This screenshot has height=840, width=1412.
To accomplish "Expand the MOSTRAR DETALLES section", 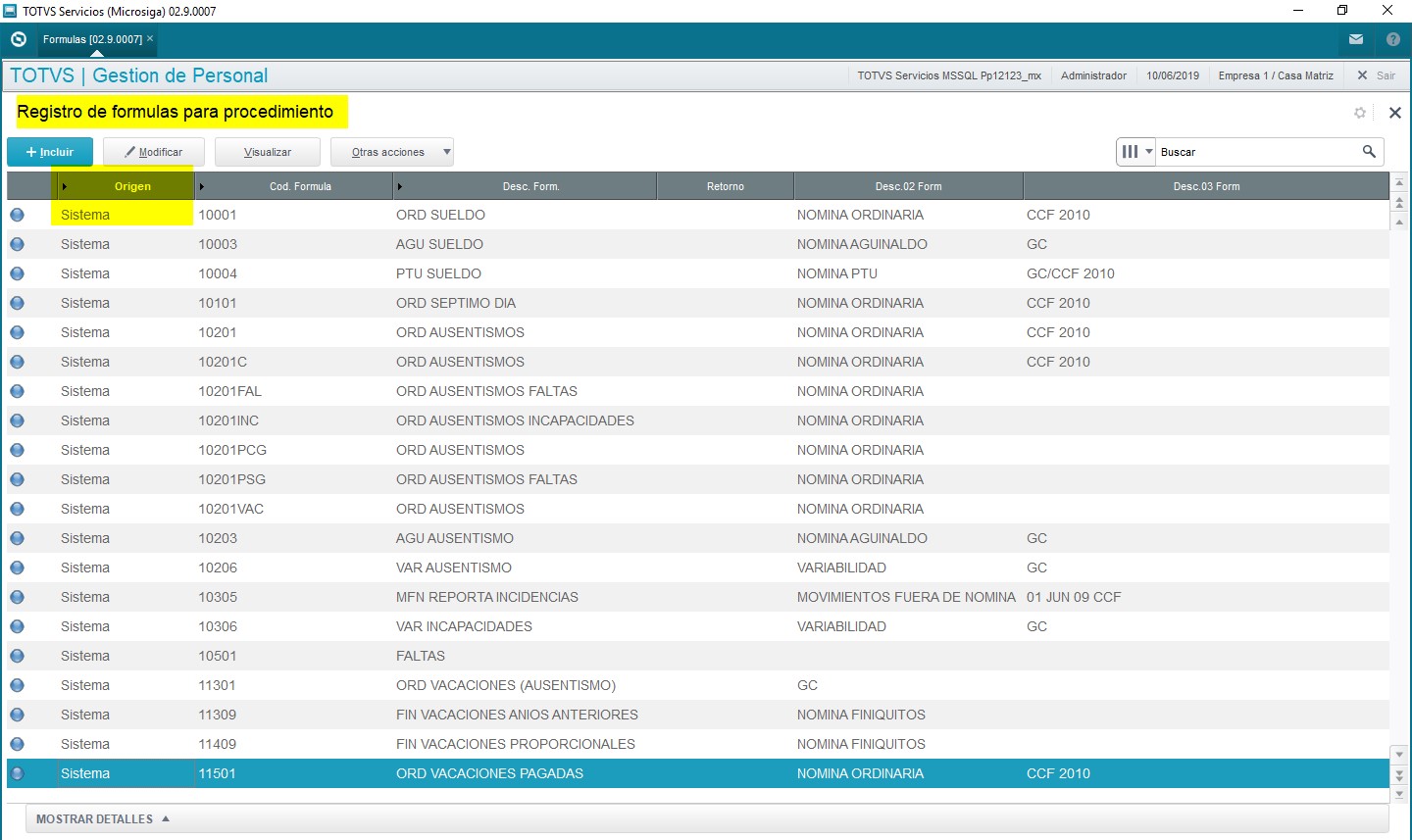I will click(103, 818).
